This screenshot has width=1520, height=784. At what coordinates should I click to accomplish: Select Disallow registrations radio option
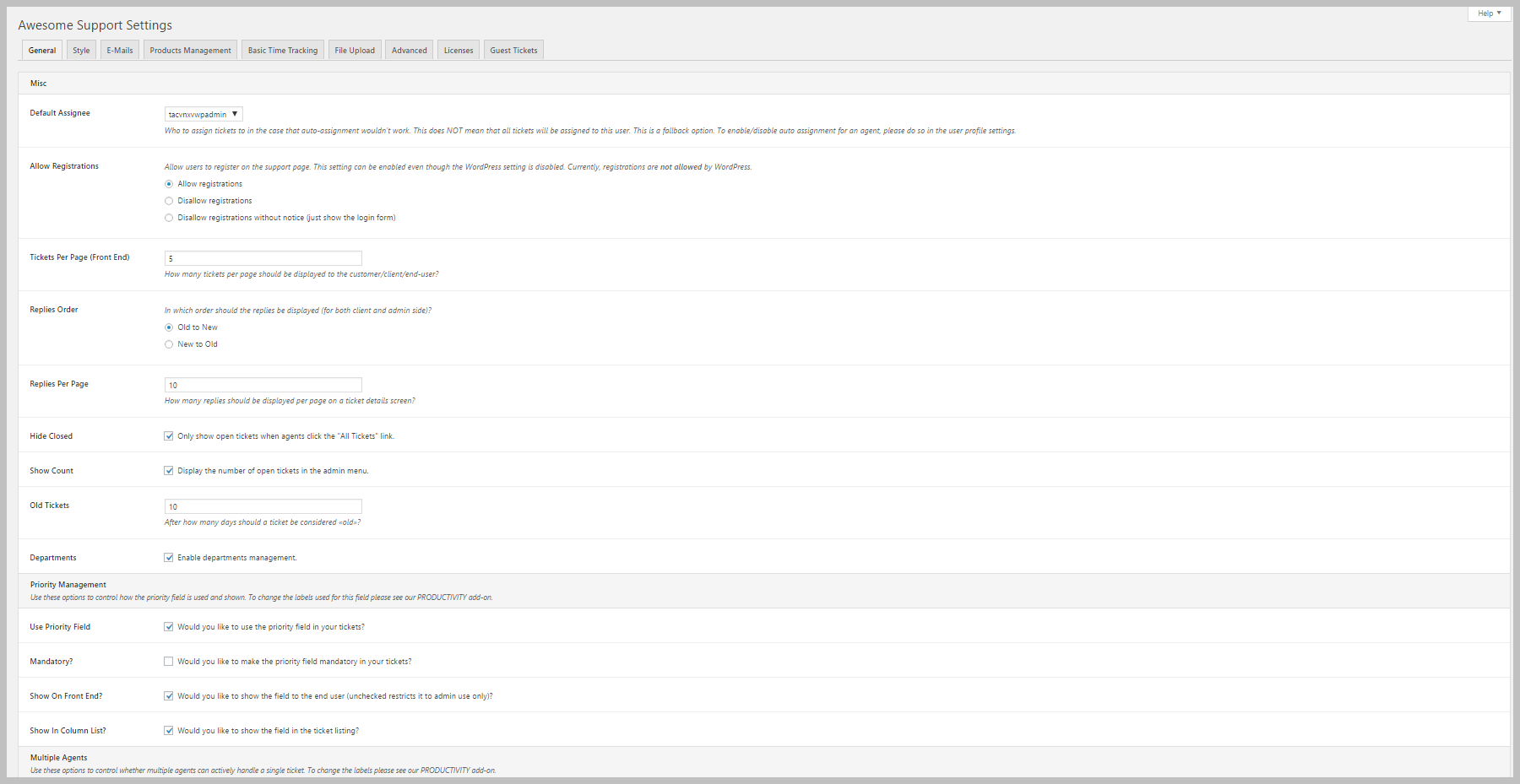point(169,201)
